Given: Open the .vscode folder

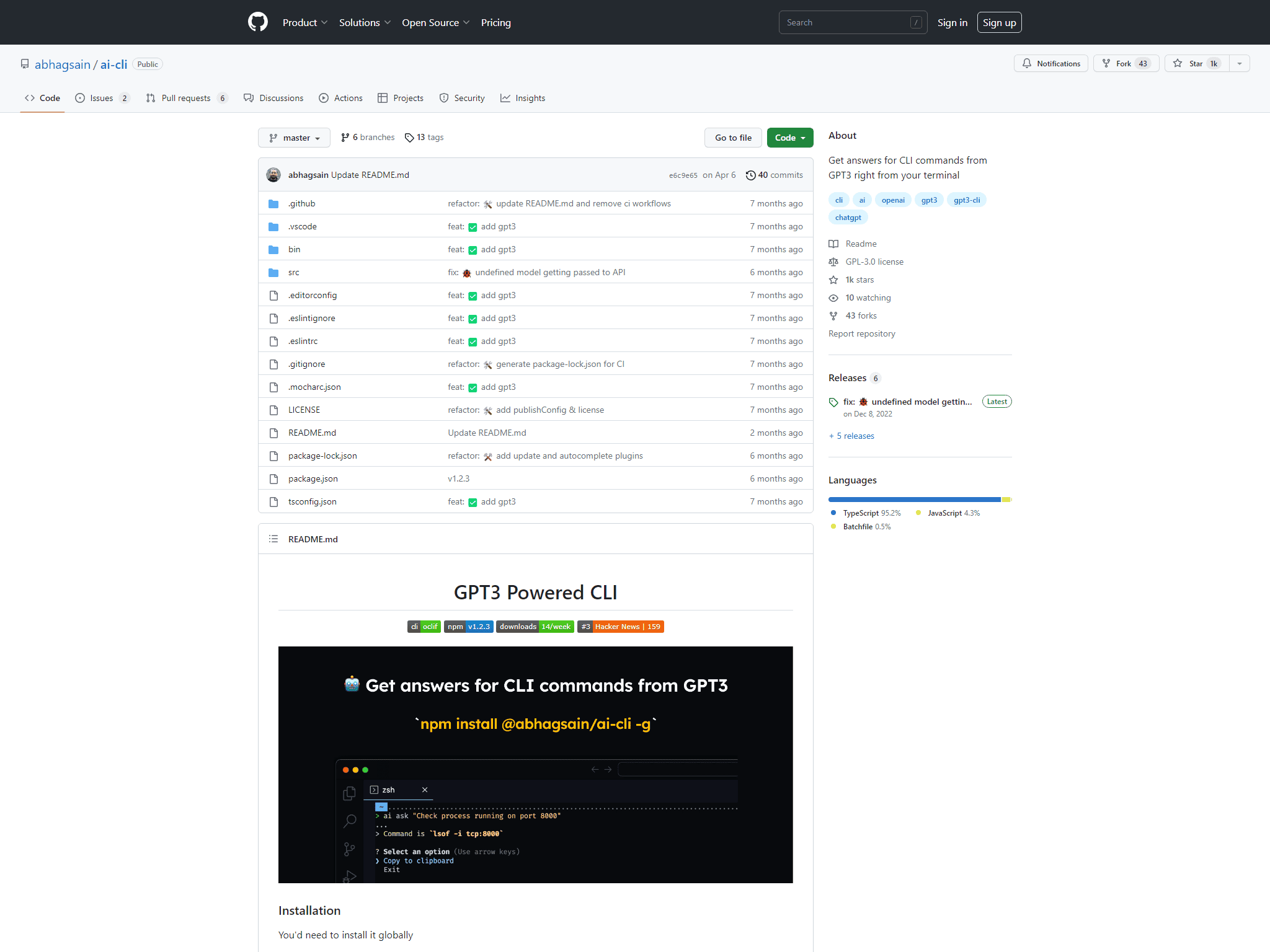Looking at the screenshot, I should coord(302,226).
